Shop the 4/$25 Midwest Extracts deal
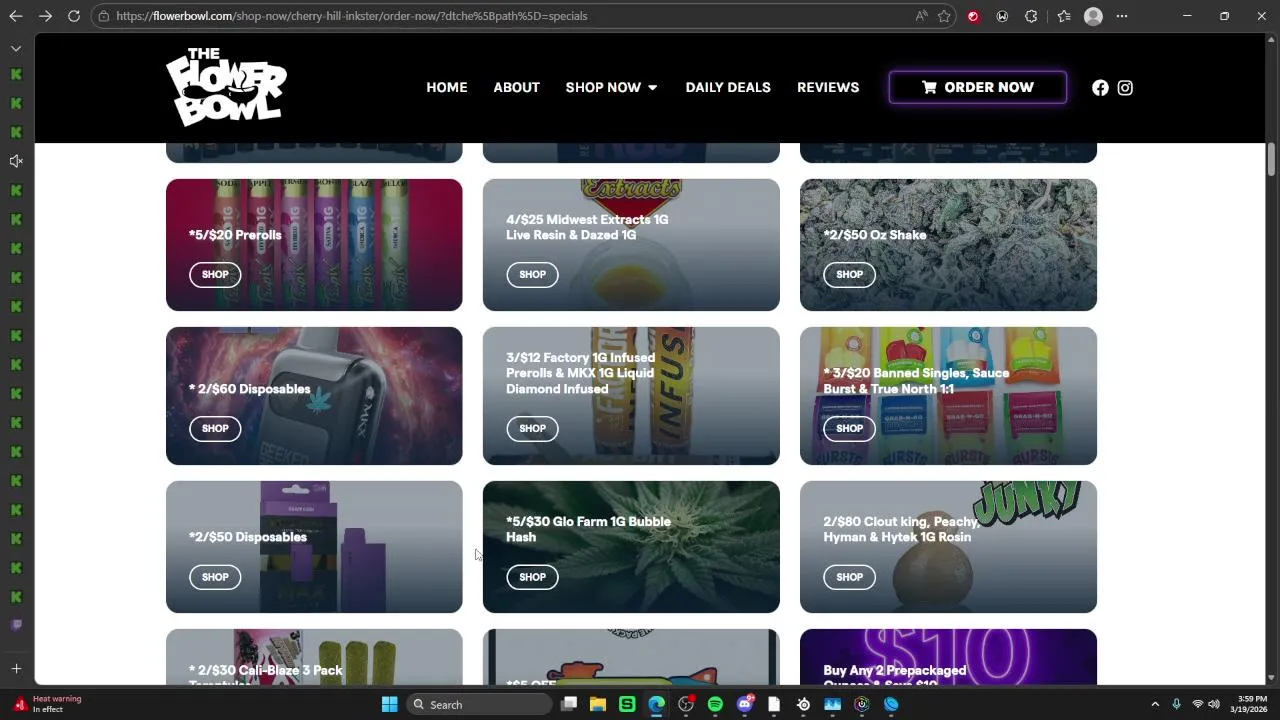The height and width of the screenshot is (720, 1280). click(532, 274)
